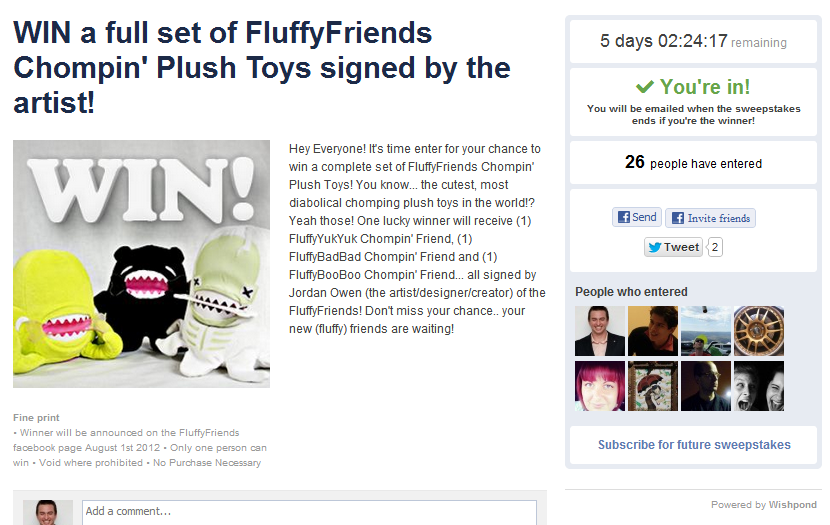This screenshot has height=525, width=830.
Task: Click the Facebook Send button
Action: click(637, 217)
